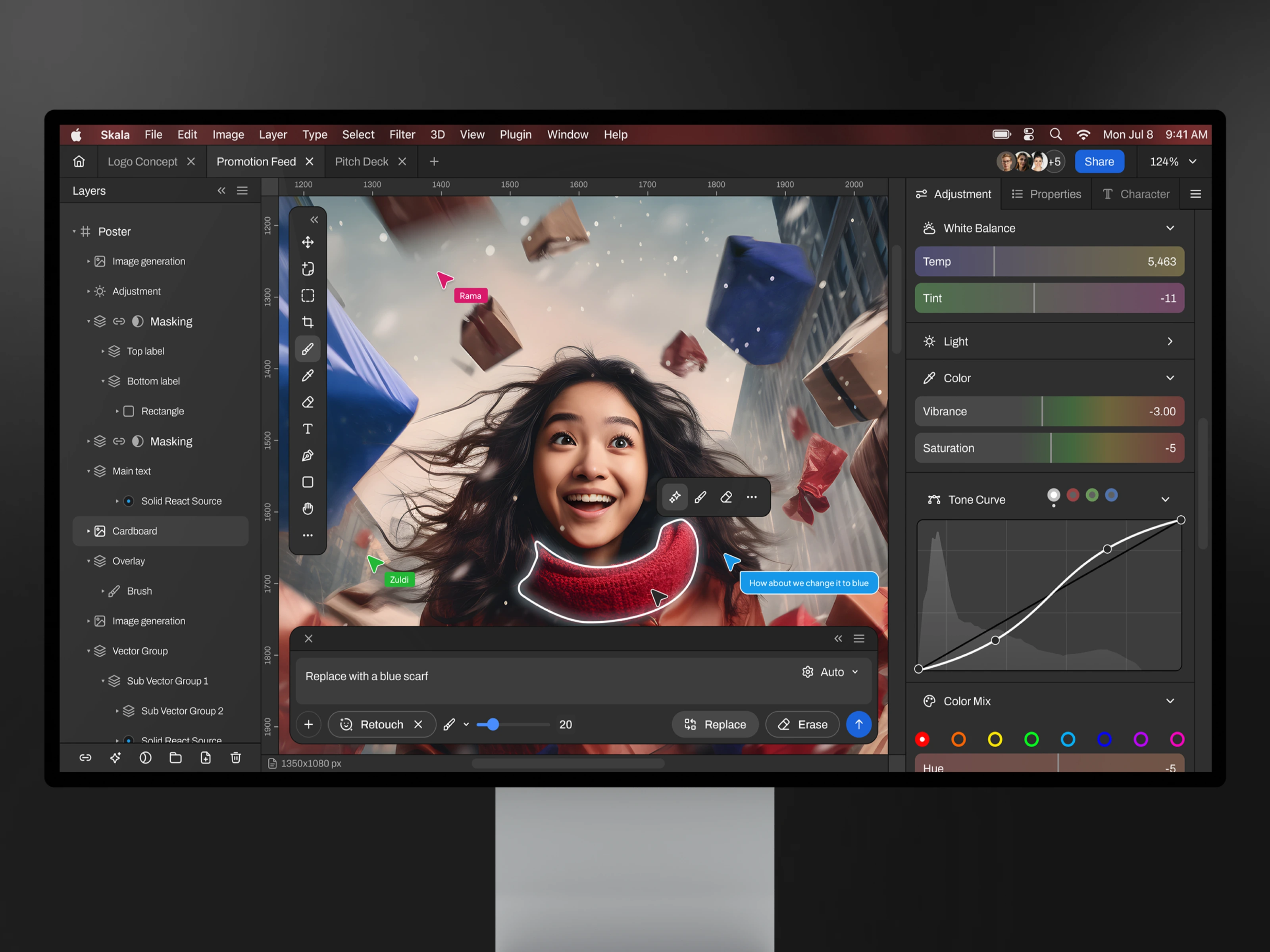Image resolution: width=1270 pixels, height=952 pixels.
Task: Close the prompt panel
Action: point(308,639)
